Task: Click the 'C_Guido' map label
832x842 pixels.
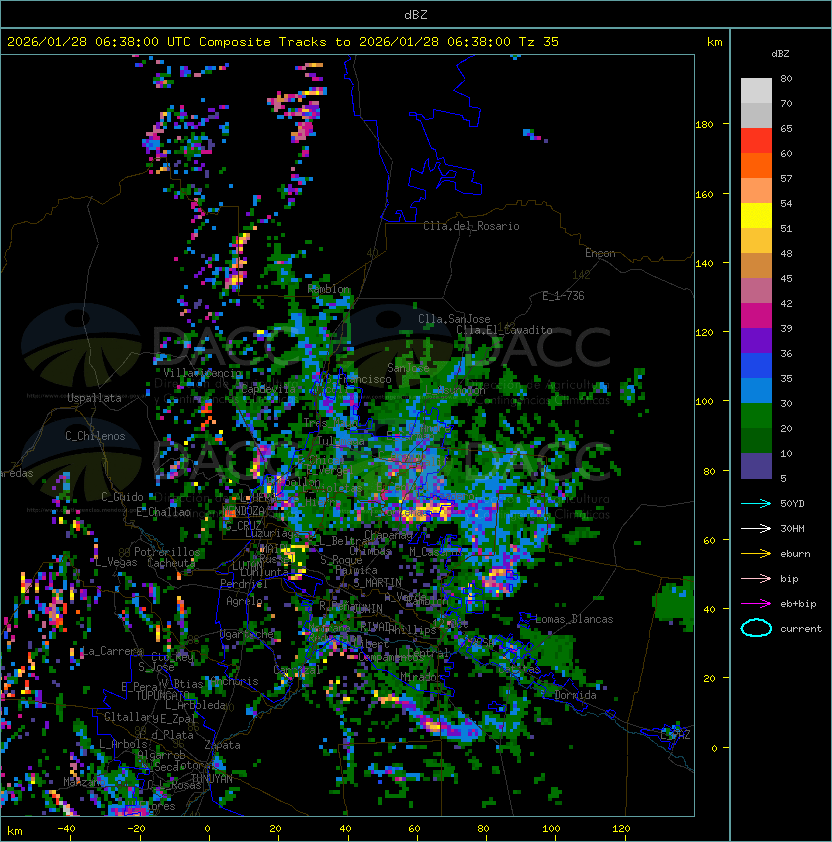Action: click(122, 497)
